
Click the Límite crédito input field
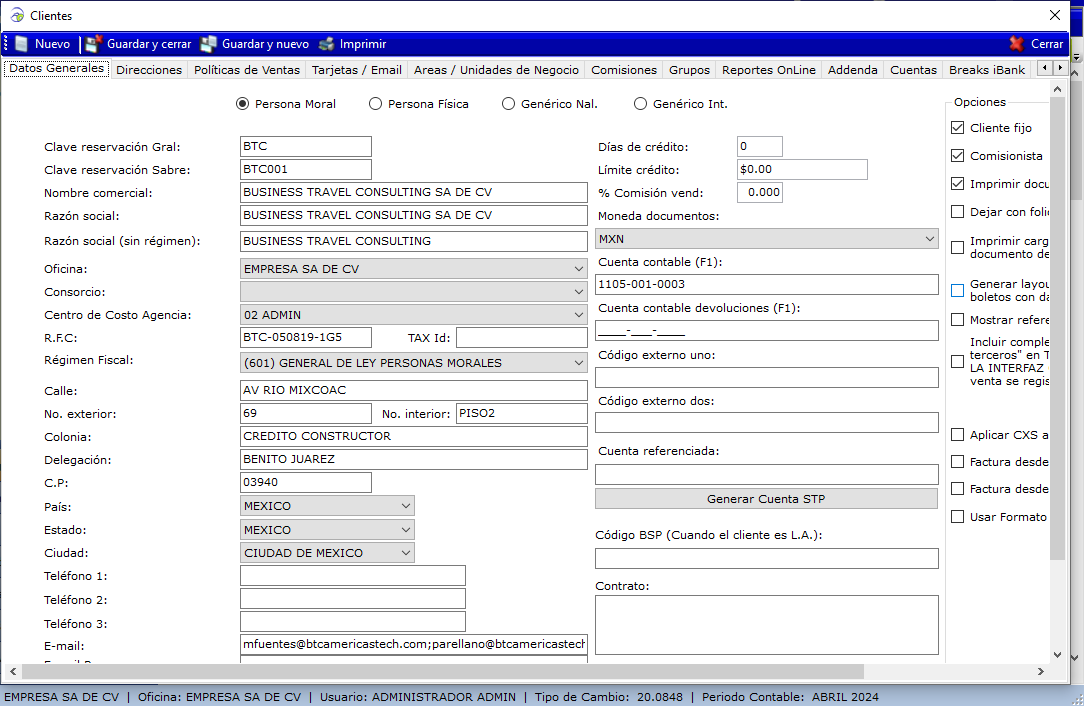801,170
